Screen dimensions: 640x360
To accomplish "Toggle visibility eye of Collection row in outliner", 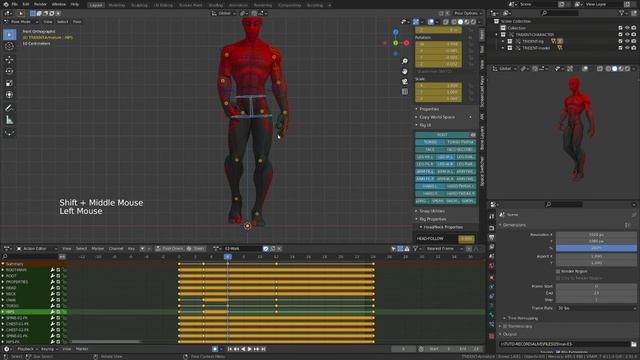I will pos(627,28).
